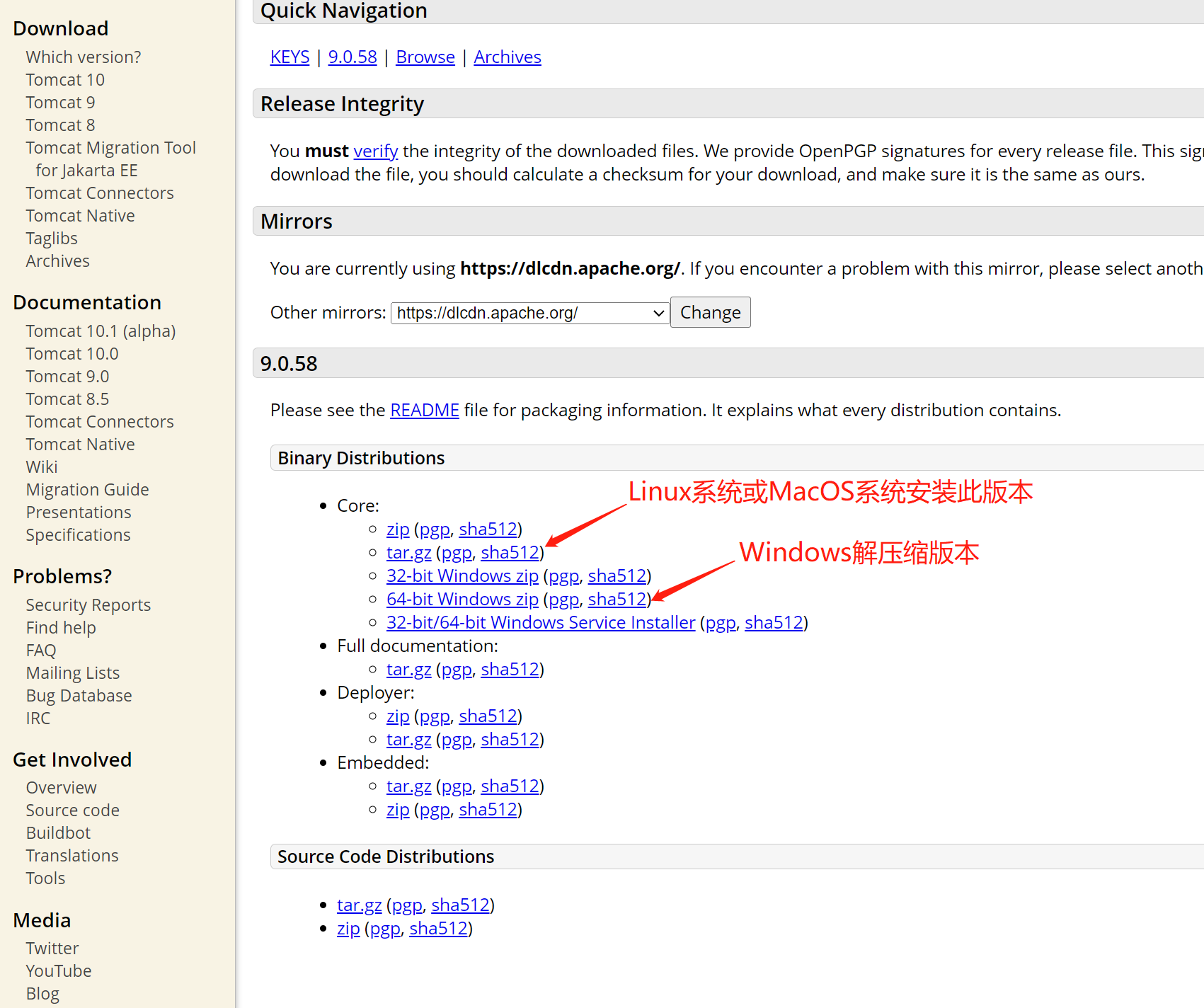Open Source code under Get Involved
The height and width of the screenshot is (1008, 1204).
[72, 811]
